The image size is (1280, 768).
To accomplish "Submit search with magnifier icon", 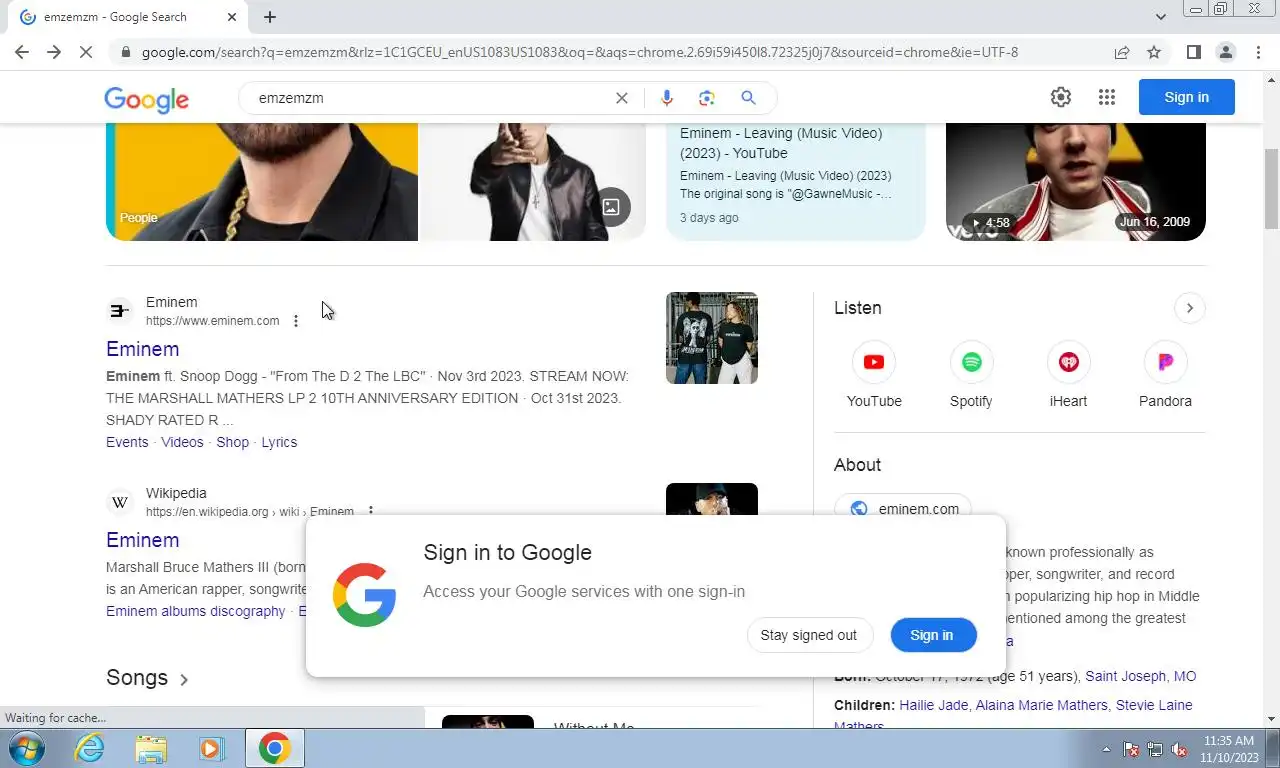I will [x=748, y=98].
